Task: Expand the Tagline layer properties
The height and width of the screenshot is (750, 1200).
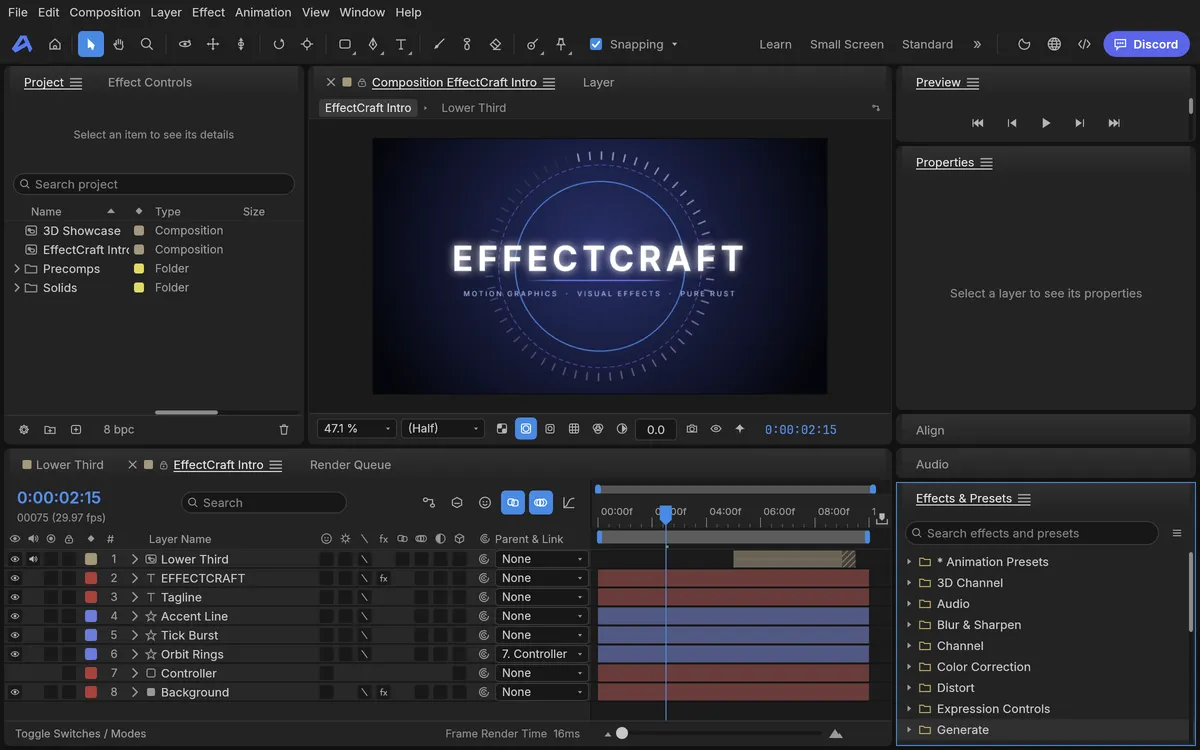Action: point(135,597)
